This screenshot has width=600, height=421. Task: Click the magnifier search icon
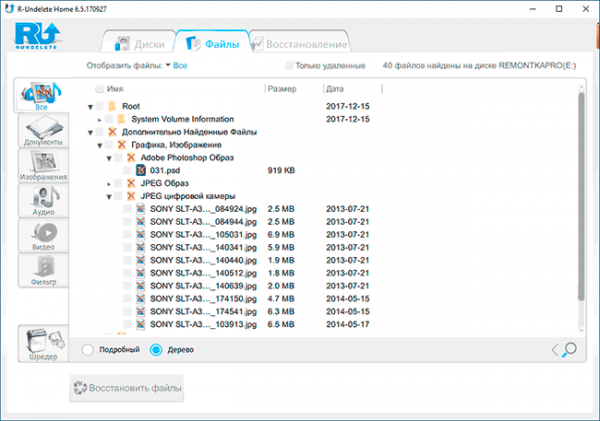tap(569, 349)
